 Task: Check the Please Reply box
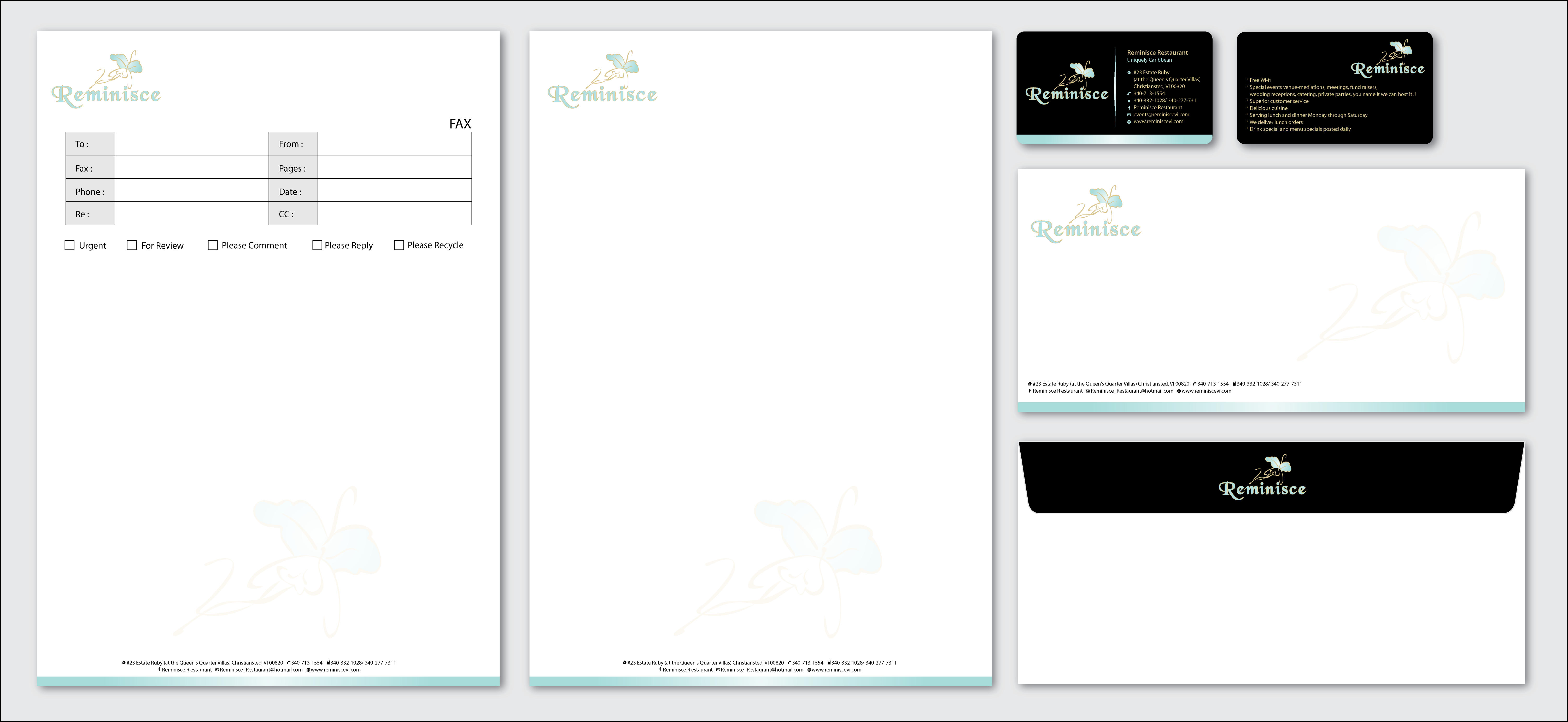(x=317, y=245)
